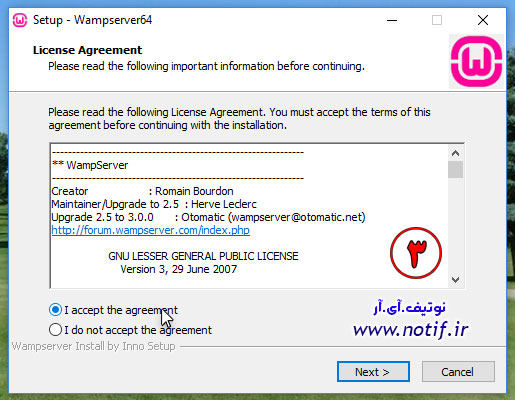Cancel the installation
Image resolution: width=515 pixels, height=400 pixels.
(458, 371)
